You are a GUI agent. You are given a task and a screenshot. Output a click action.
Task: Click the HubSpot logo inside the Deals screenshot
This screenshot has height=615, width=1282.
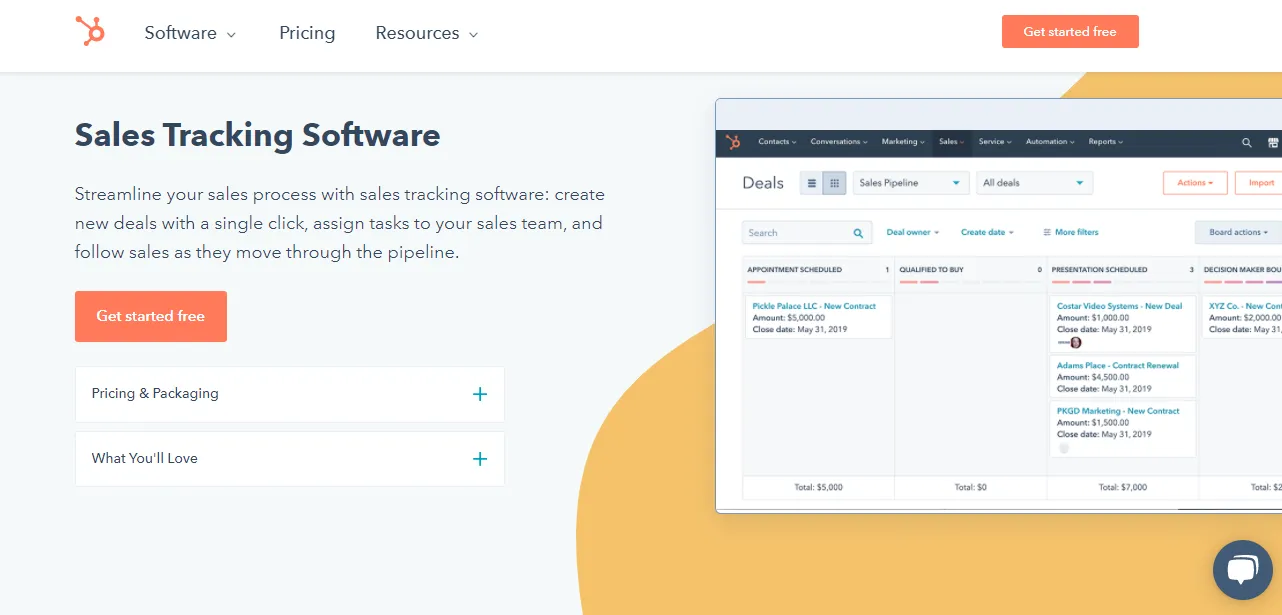point(733,142)
